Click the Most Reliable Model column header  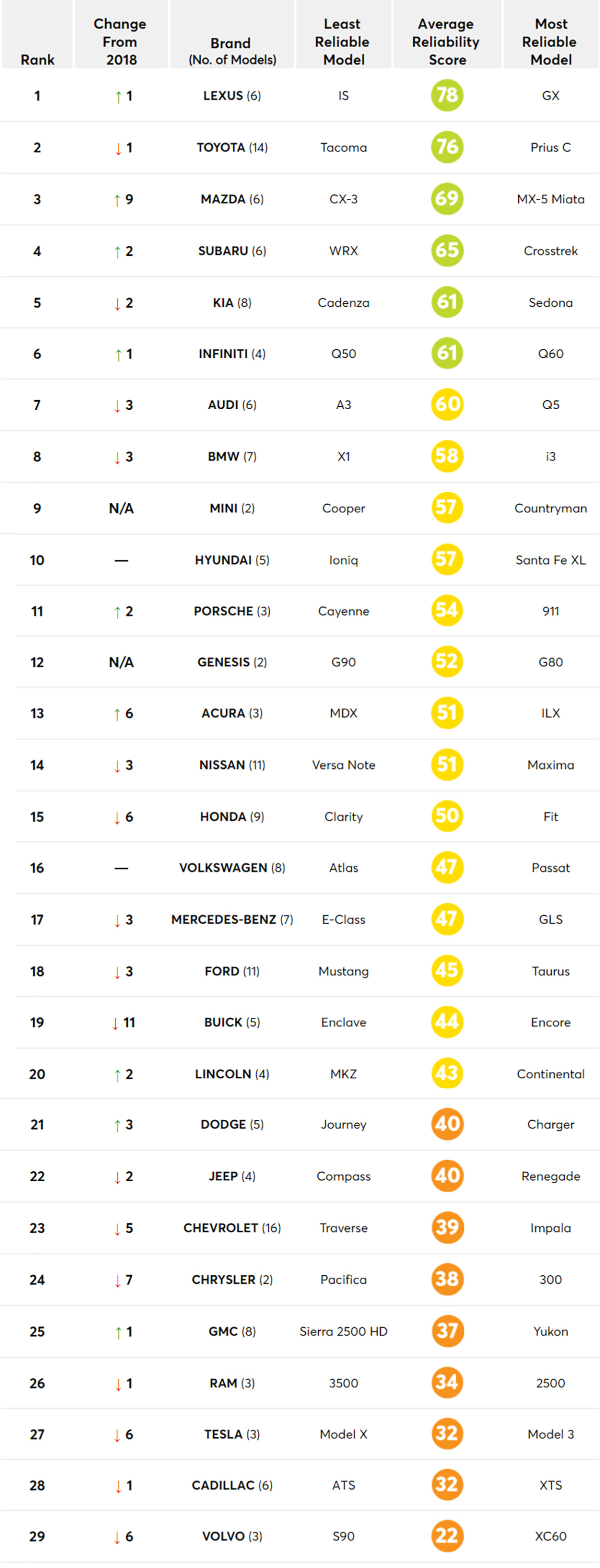pyautogui.click(x=550, y=41)
